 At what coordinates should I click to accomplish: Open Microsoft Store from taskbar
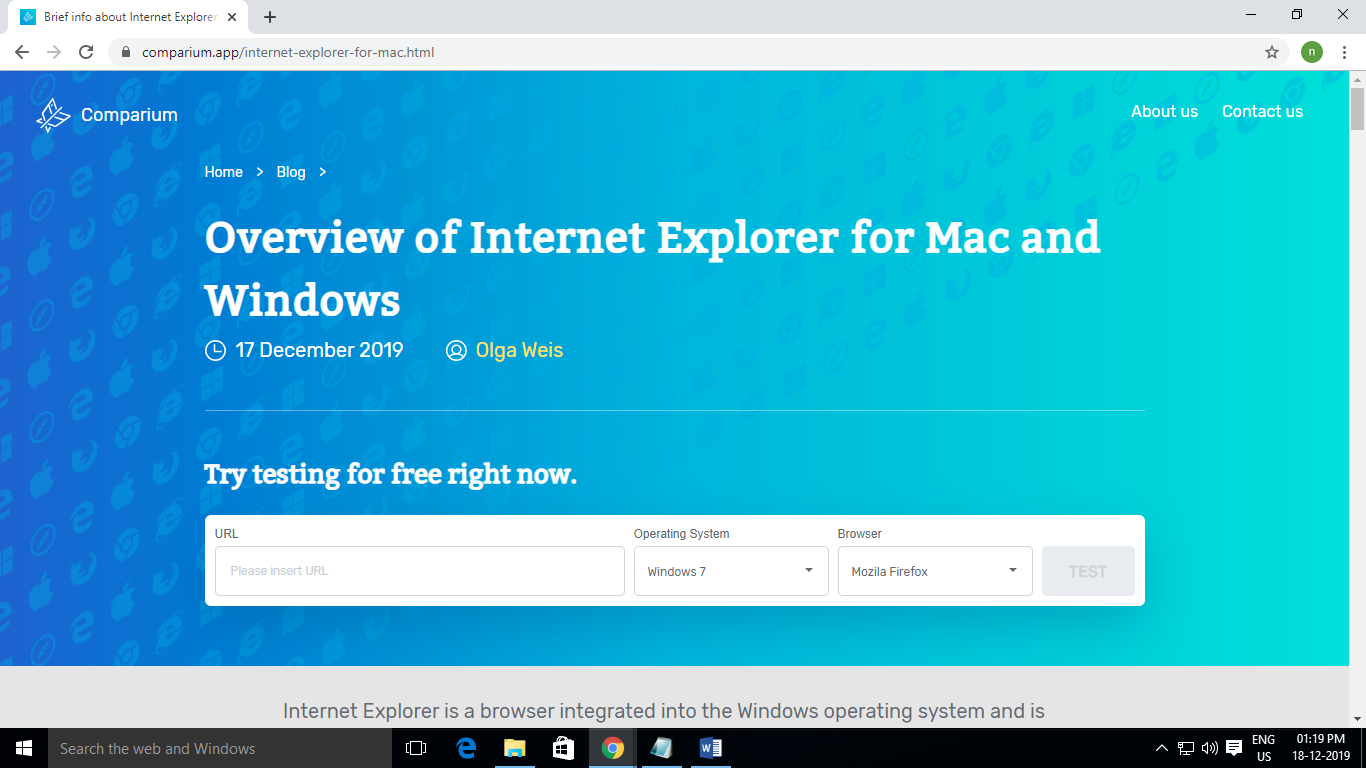[x=564, y=748]
